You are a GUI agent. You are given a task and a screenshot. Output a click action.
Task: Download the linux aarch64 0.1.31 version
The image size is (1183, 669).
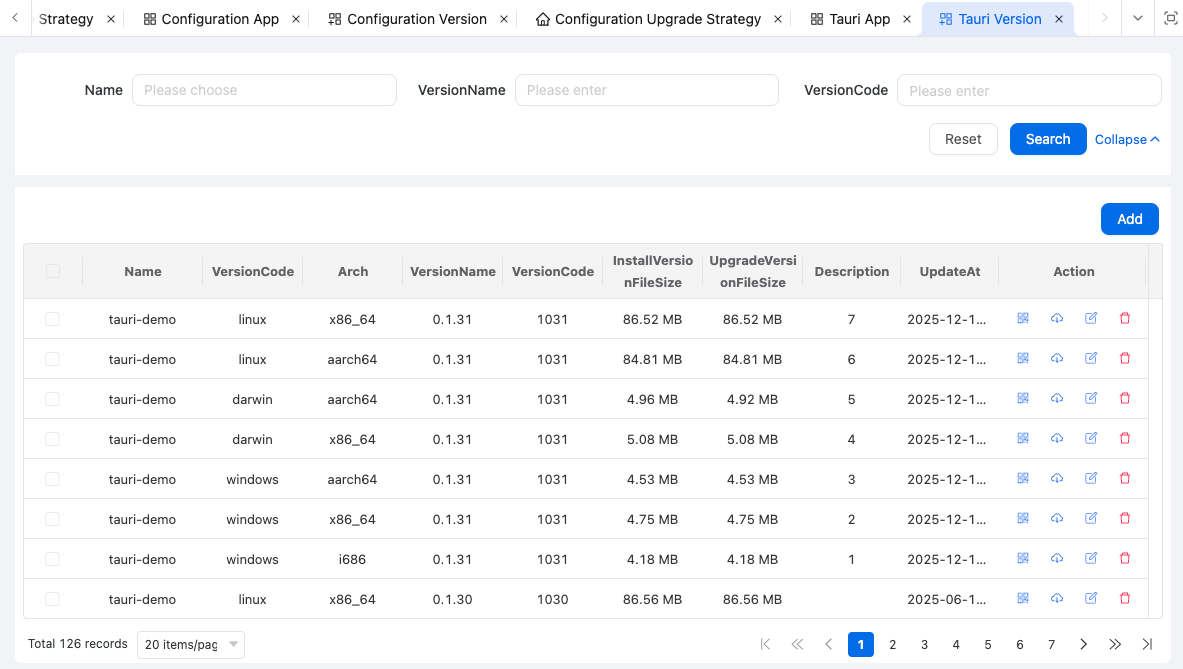(x=1057, y=358)
